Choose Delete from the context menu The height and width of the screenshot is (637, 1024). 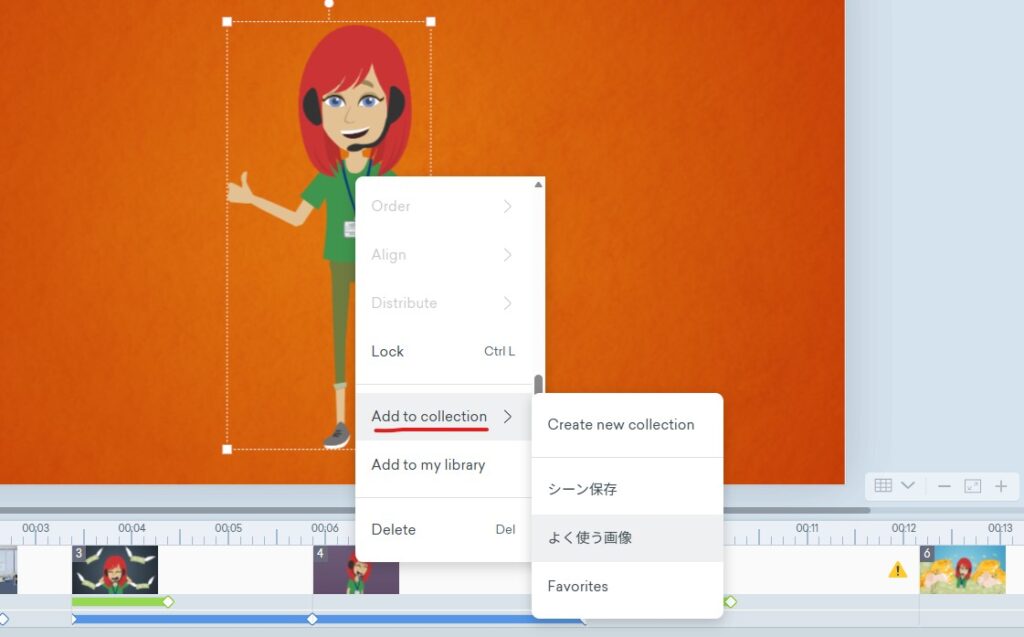441,530
